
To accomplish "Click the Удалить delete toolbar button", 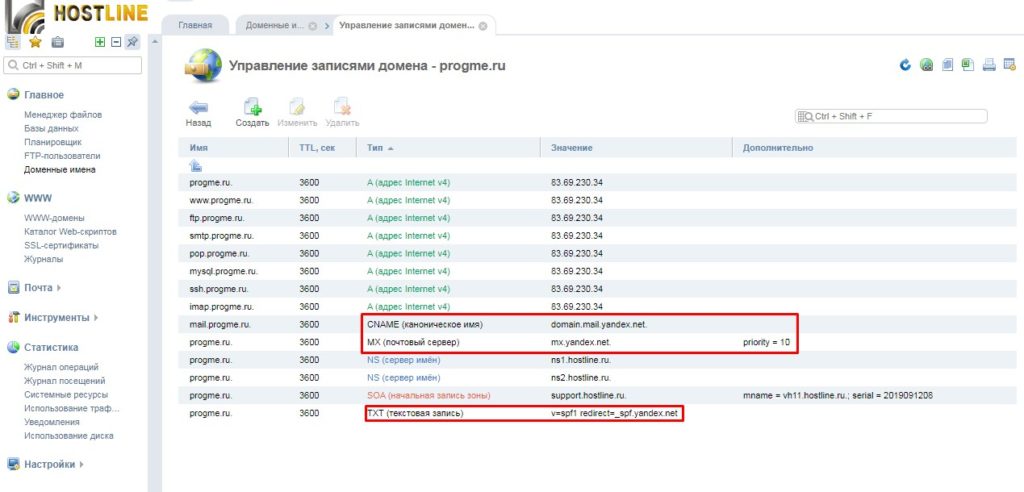I will pos(342,113).
